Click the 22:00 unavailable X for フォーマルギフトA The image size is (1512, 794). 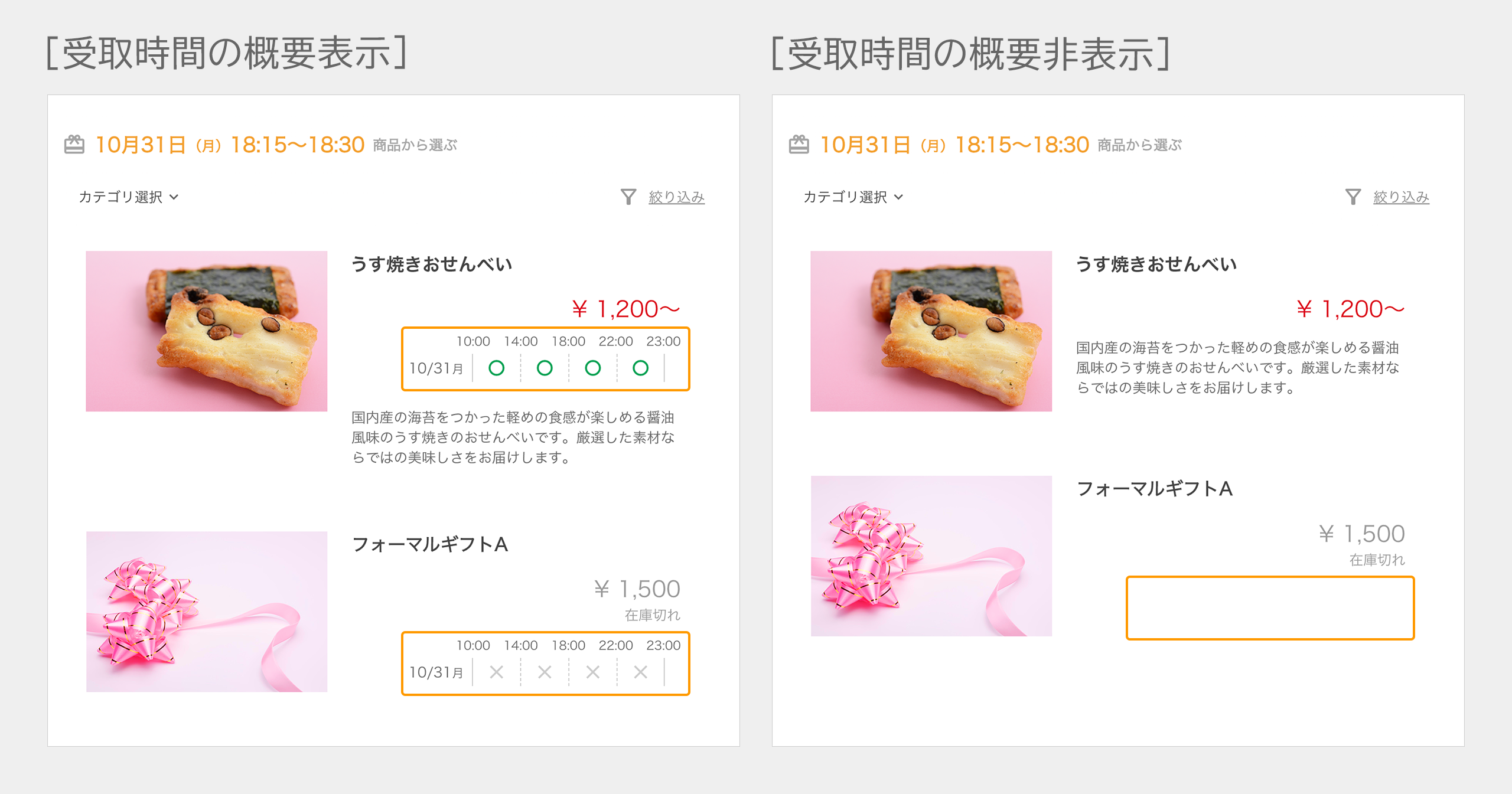click(640, 672)
